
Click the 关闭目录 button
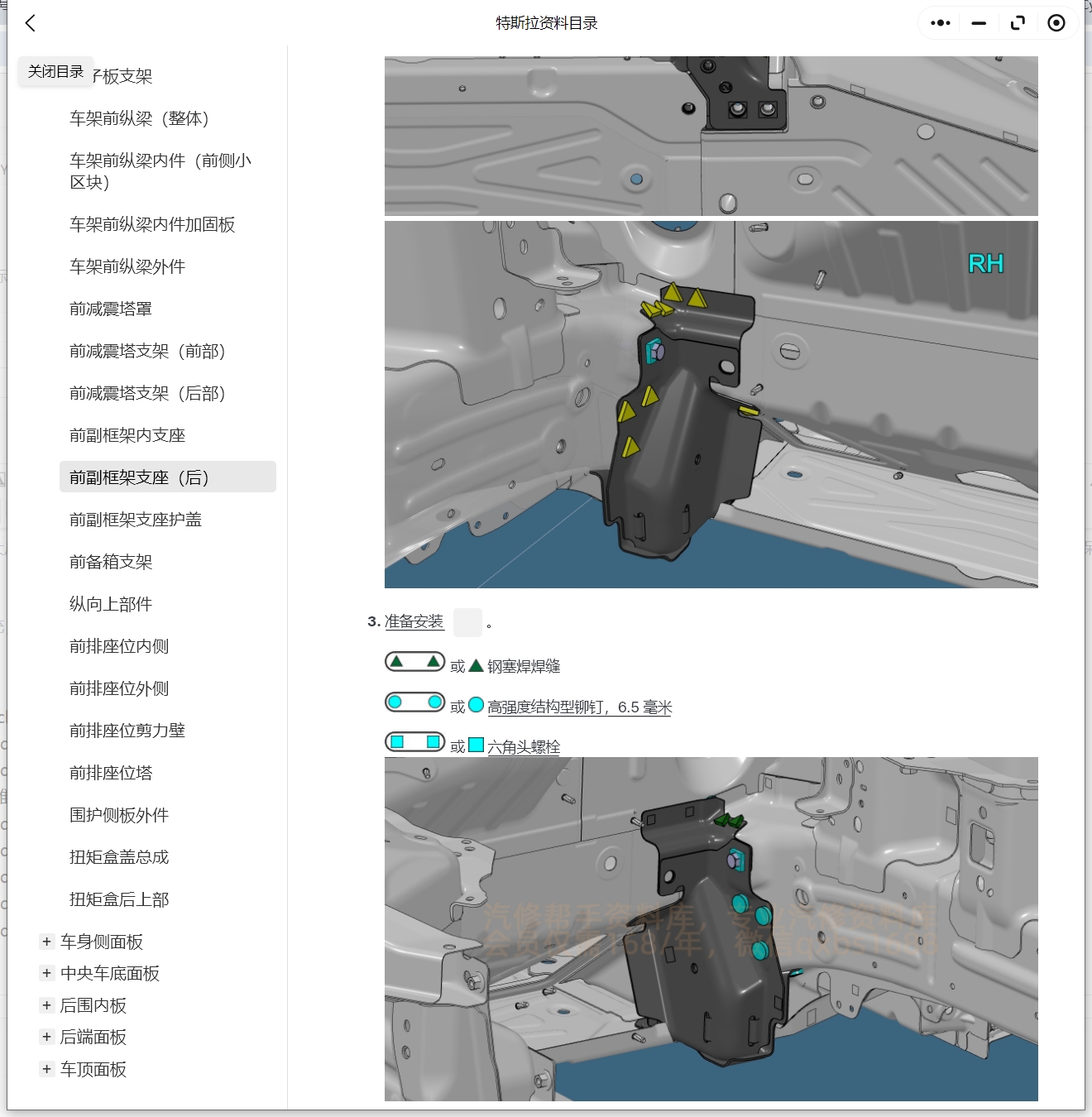pos(55,70)
